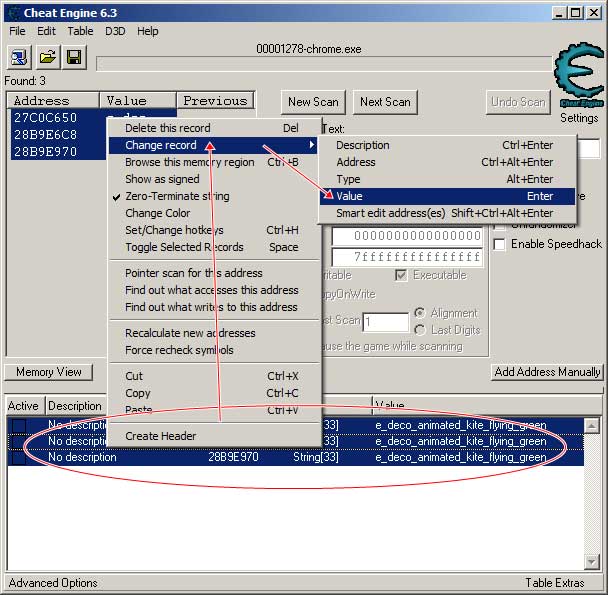
Task: Toggle the Executable checkbox
Action: [x=401, y=275]
